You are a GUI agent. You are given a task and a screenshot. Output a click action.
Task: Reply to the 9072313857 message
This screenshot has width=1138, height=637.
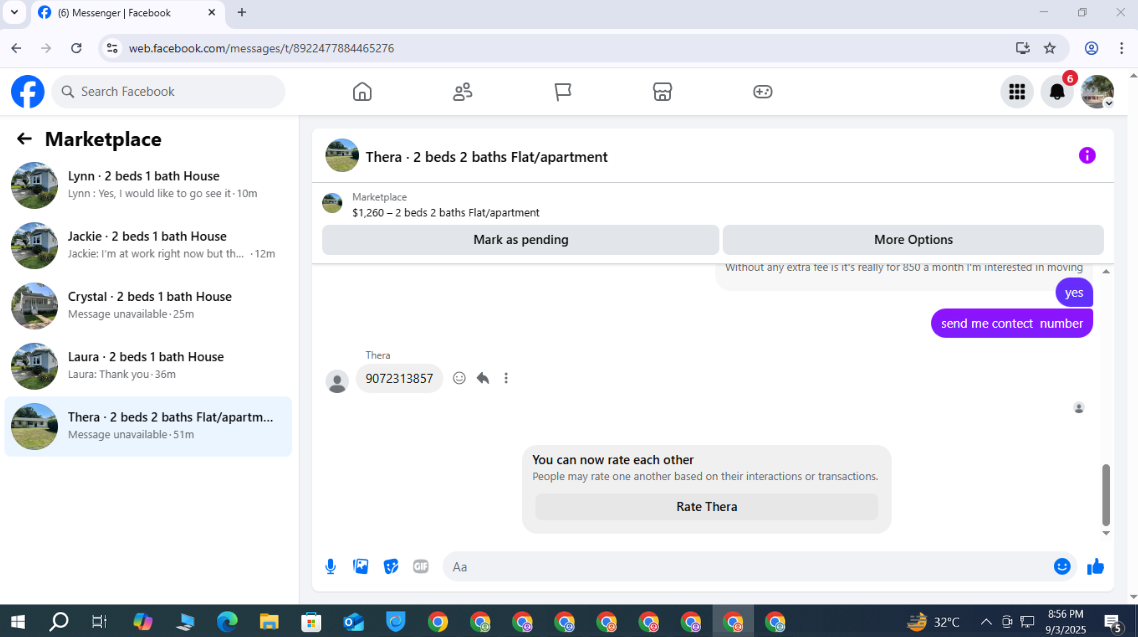click(483, 378)
